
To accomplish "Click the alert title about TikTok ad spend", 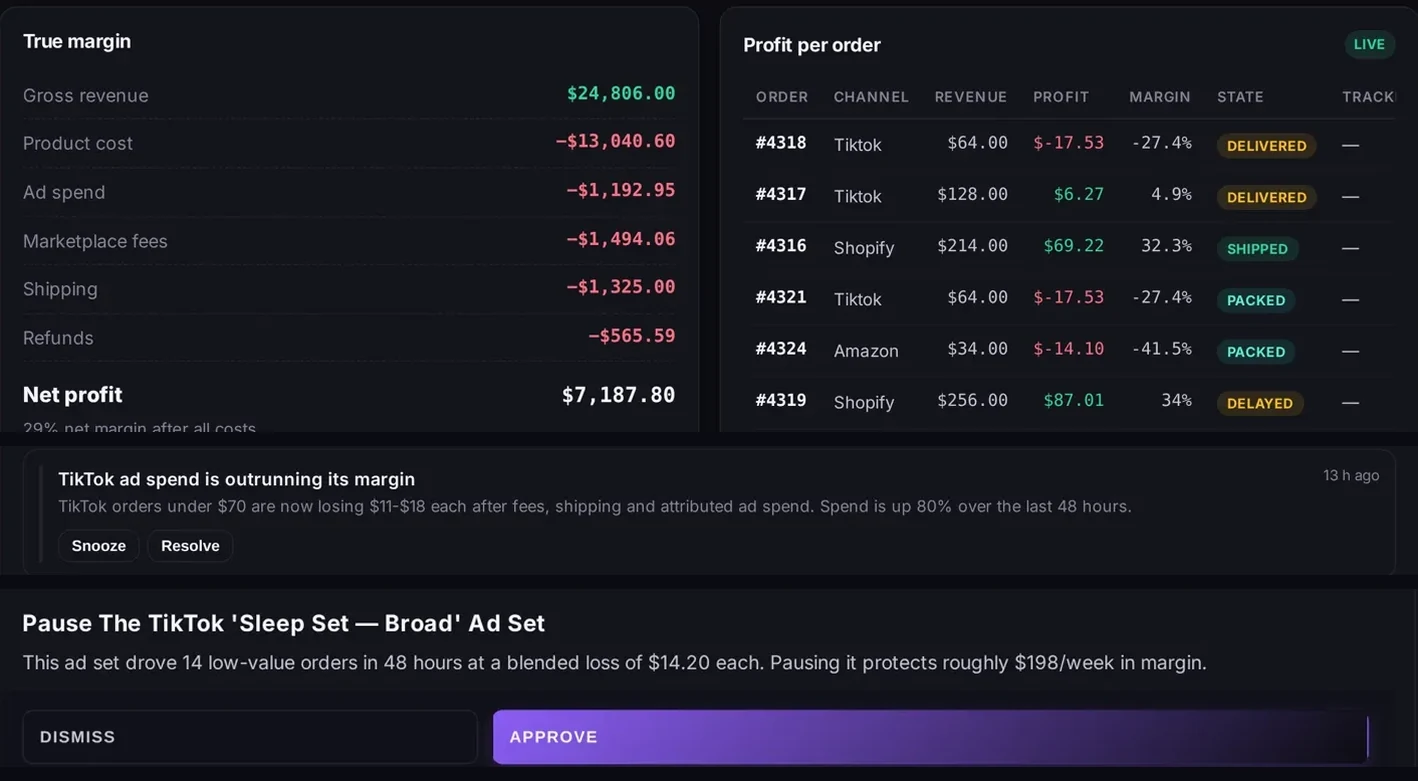I will click(x=237, y=479).
